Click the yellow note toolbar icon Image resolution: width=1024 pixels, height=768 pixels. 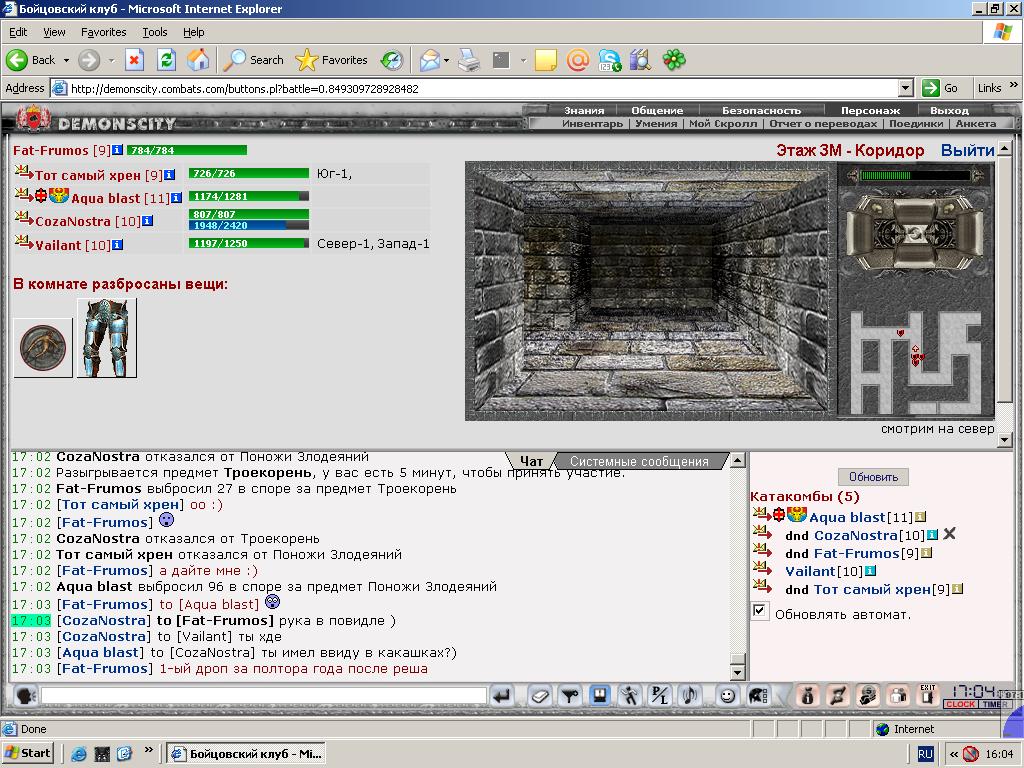pyautogui.click(x=545, y=60)
